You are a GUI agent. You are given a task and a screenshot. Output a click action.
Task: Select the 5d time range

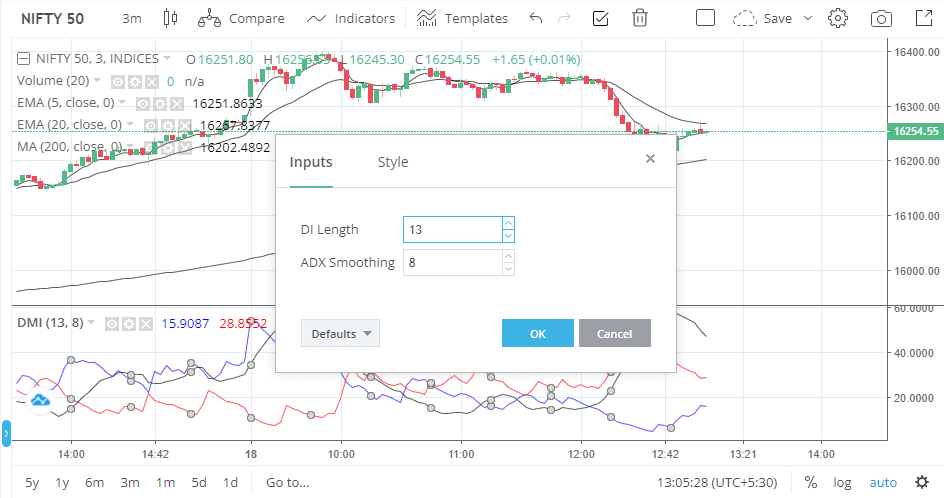(x=199, y=482)
